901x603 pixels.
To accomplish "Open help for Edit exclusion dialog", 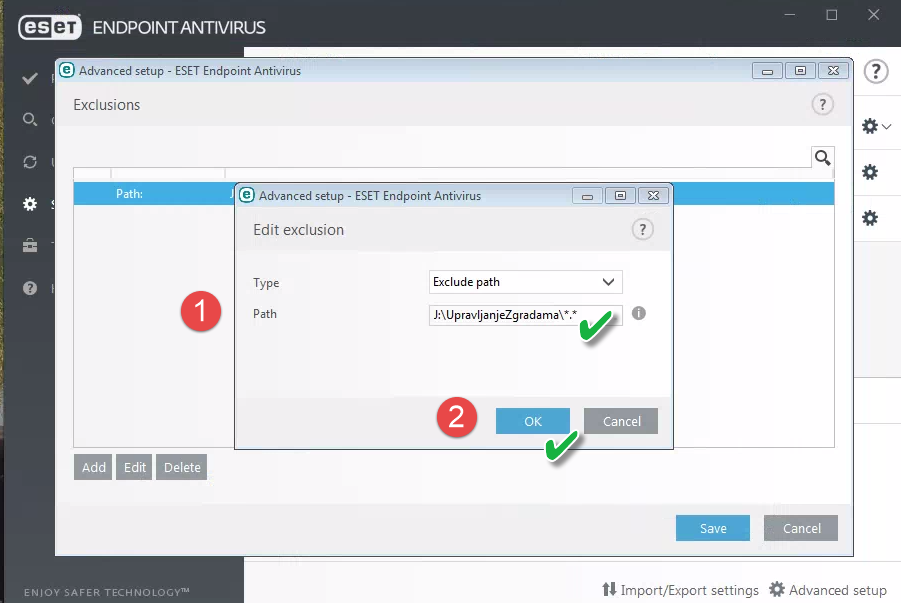I will click(x=643, y=230).
